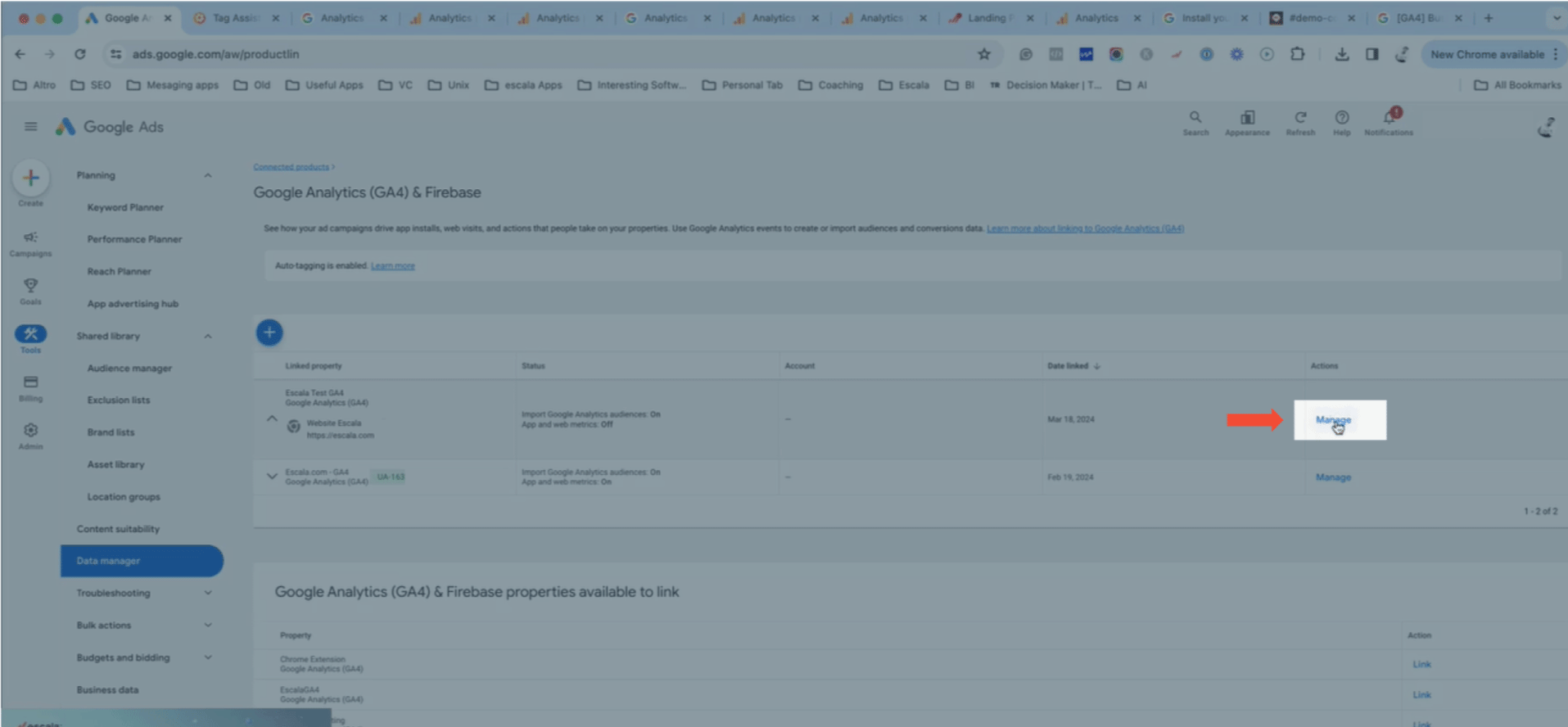
Task: Reload the page with browser reload button
Action: (x=79, y=54)
